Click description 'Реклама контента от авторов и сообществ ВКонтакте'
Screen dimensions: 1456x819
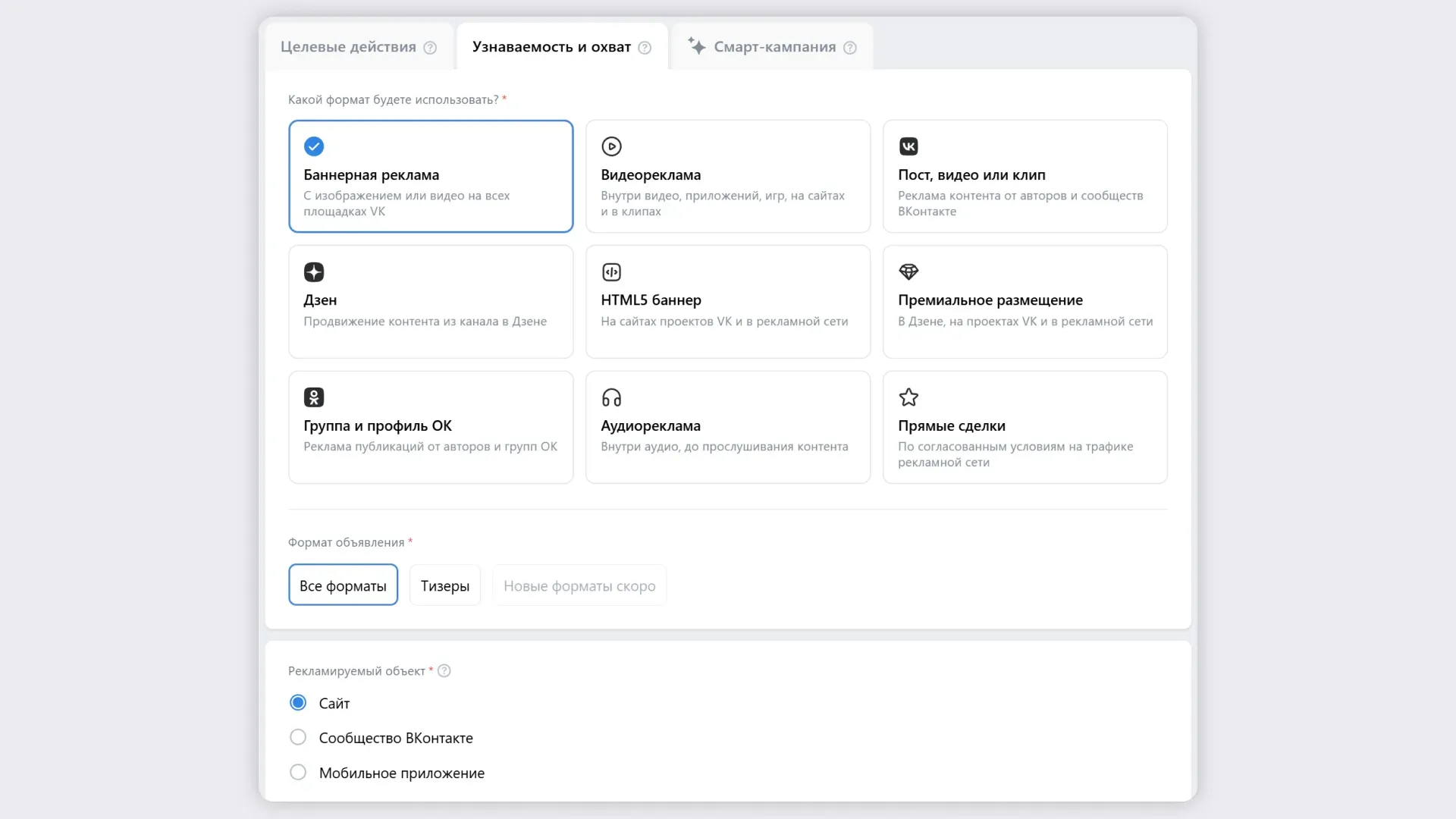tap(1020, 203)
